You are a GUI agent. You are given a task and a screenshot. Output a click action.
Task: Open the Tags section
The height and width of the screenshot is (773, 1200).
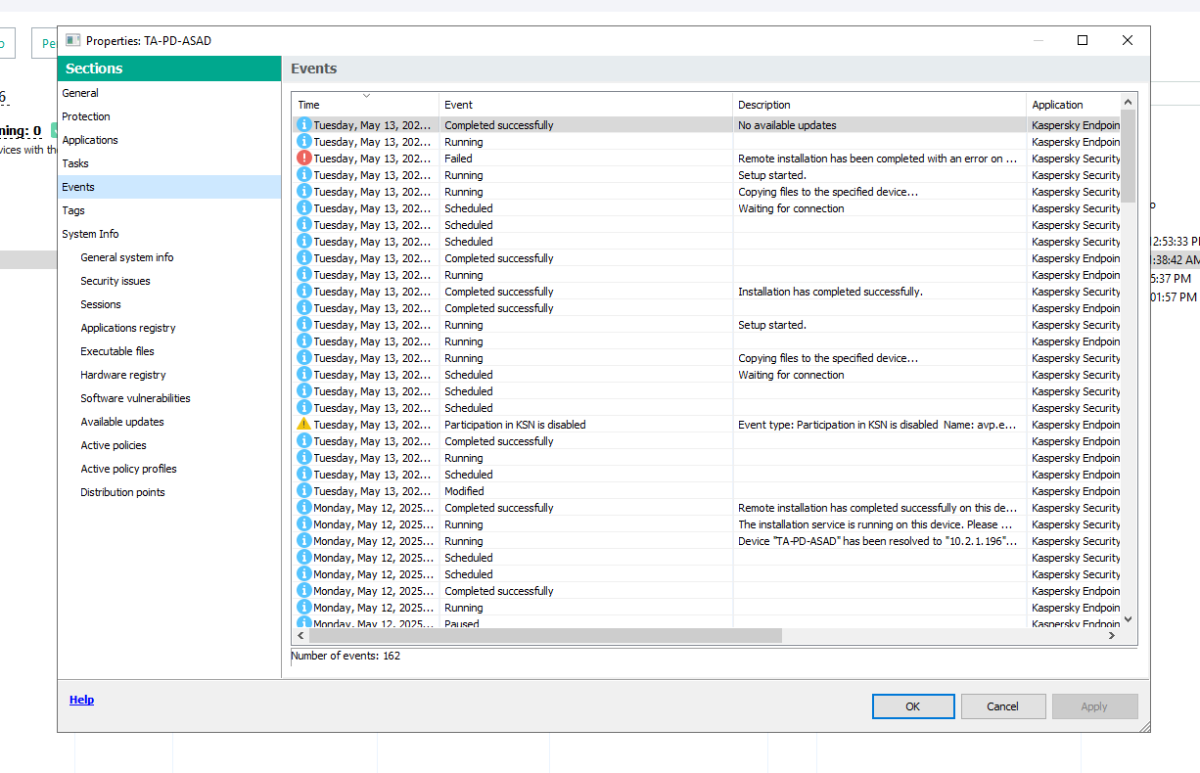[x=73, y=210]
